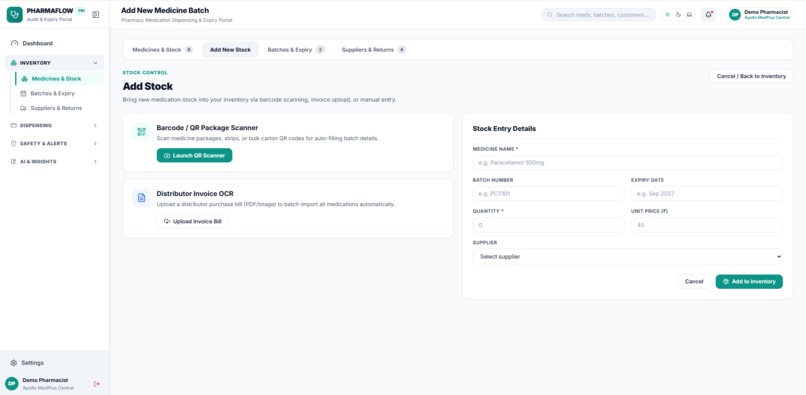
Task: Focus the top search meds field
Action: coord(599,15)
